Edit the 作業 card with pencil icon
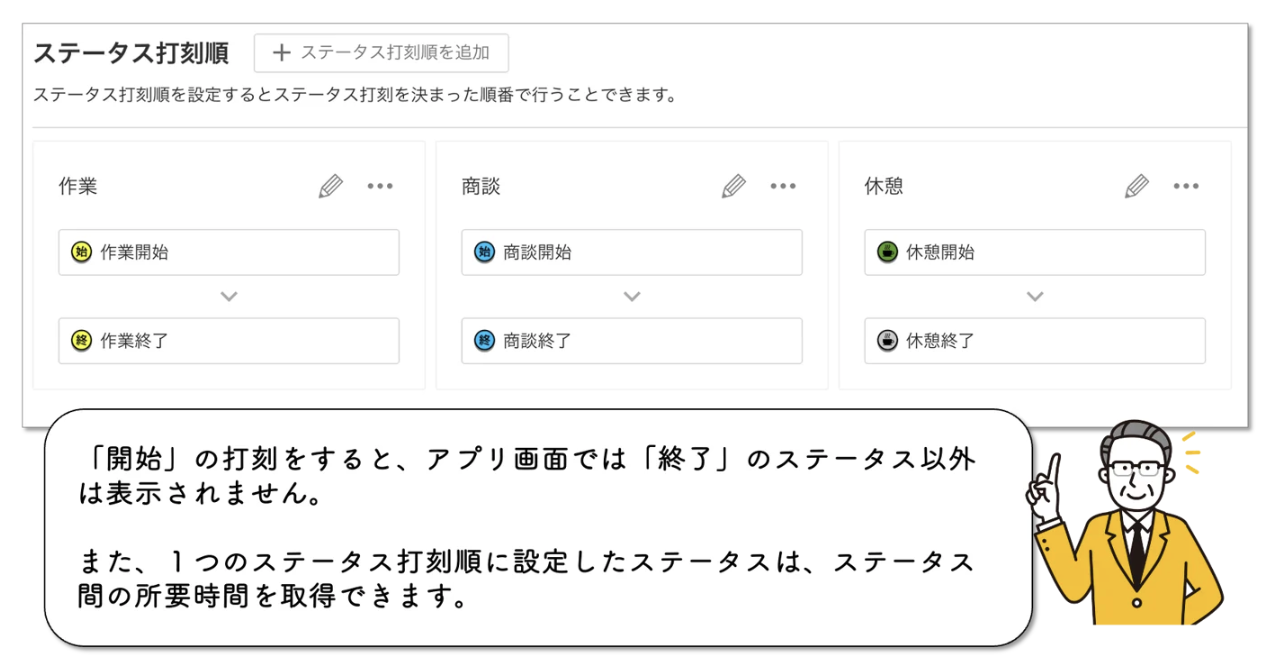 point(331,186)
